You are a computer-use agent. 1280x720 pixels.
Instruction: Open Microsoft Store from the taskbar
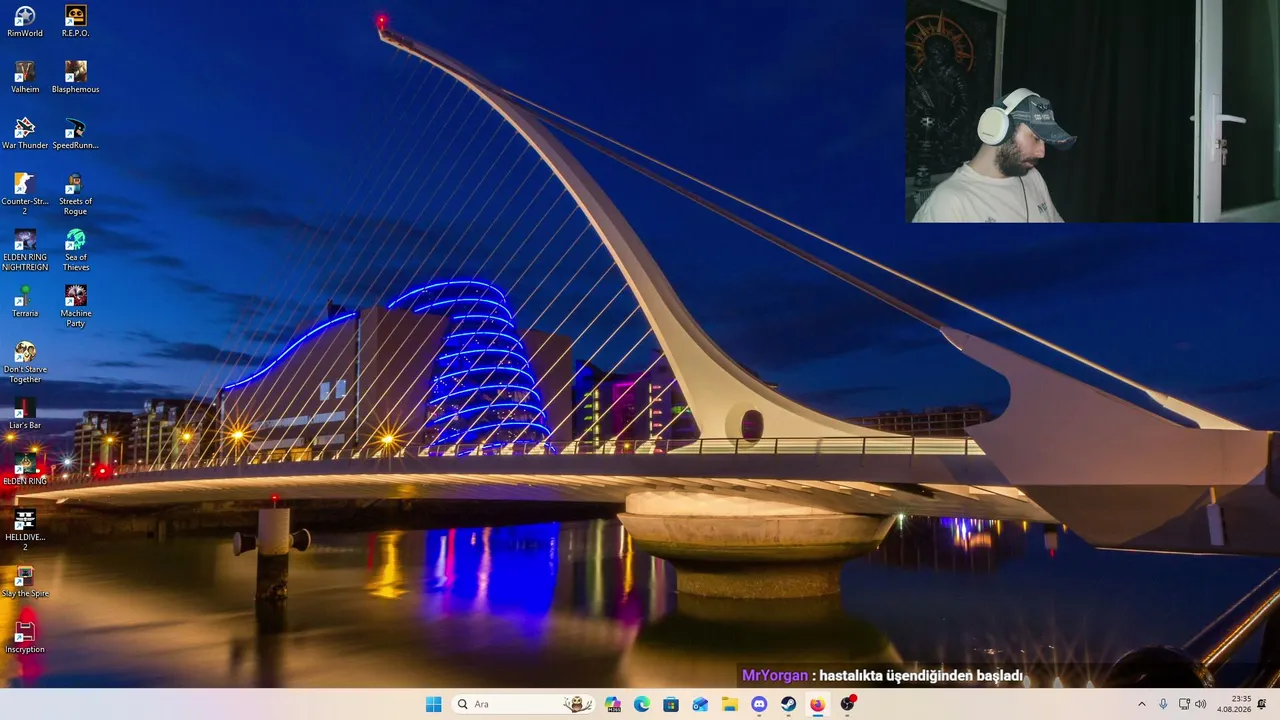(671, 704)
